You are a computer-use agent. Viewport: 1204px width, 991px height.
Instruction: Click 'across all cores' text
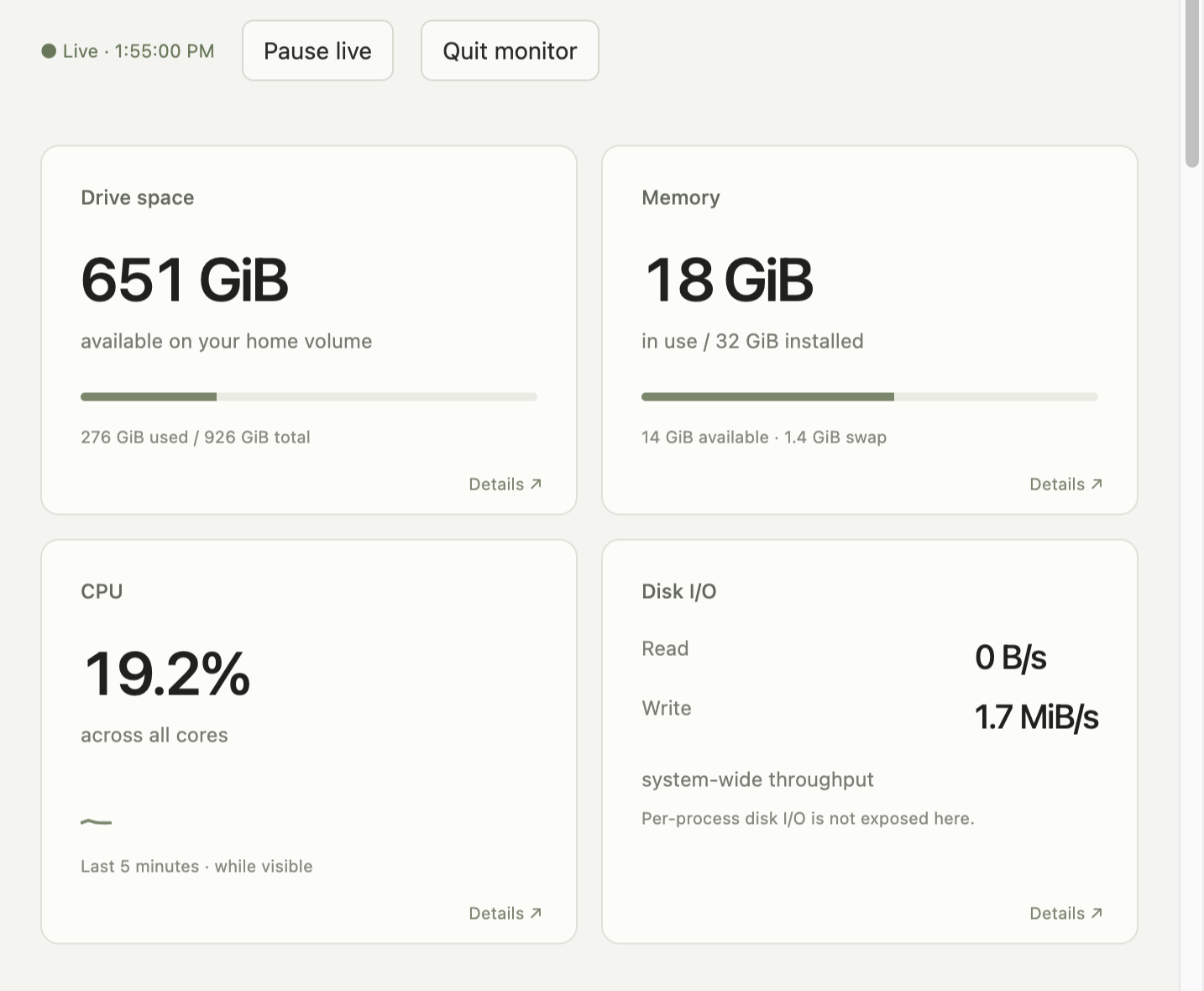coord(154,735)
